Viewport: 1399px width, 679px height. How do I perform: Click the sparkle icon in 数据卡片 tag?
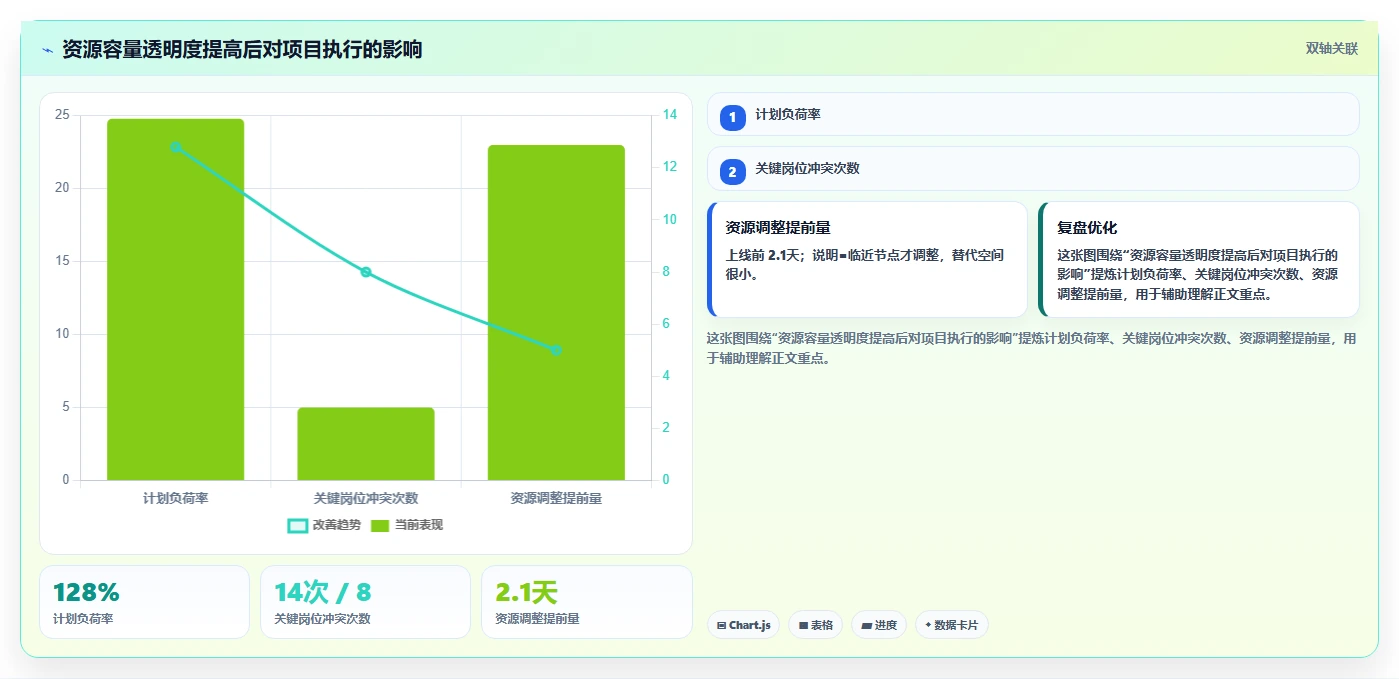(928, 626)
